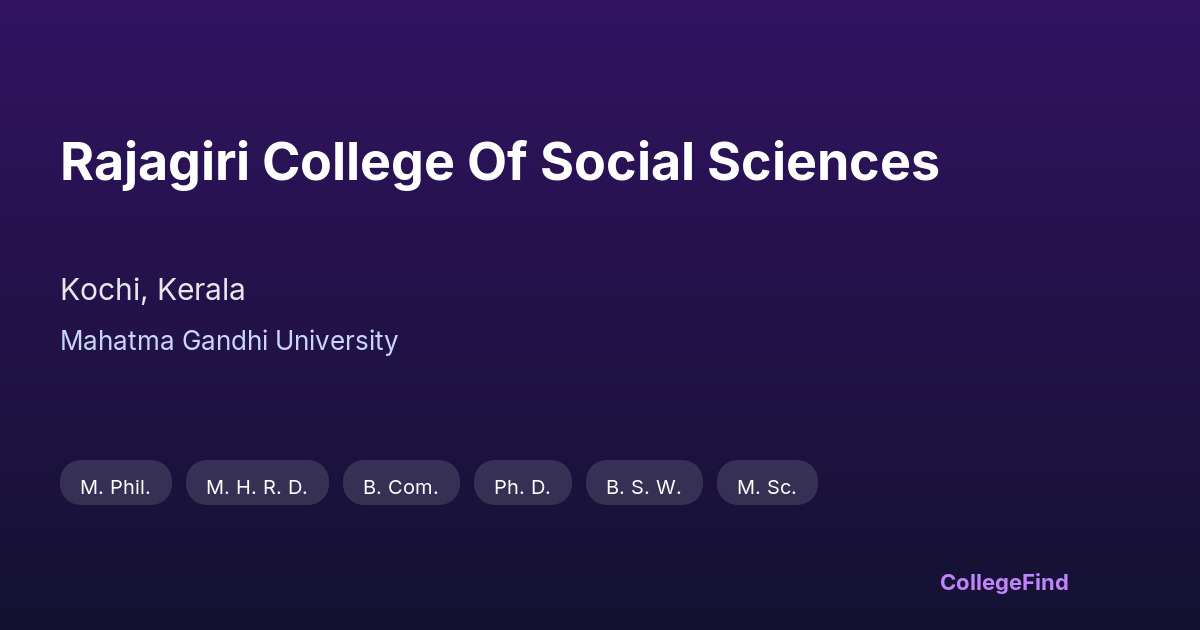Click the M. Phil. course tag
Screen dimensions: 1200x630
point(116,487)
